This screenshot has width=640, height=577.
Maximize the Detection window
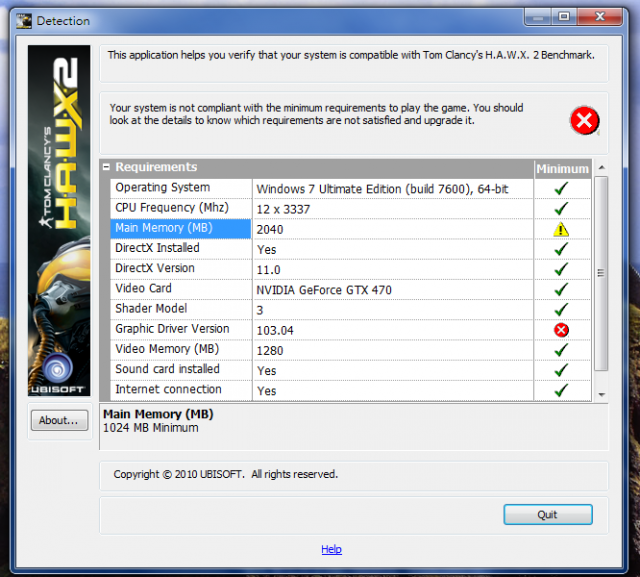pos(564,17)
